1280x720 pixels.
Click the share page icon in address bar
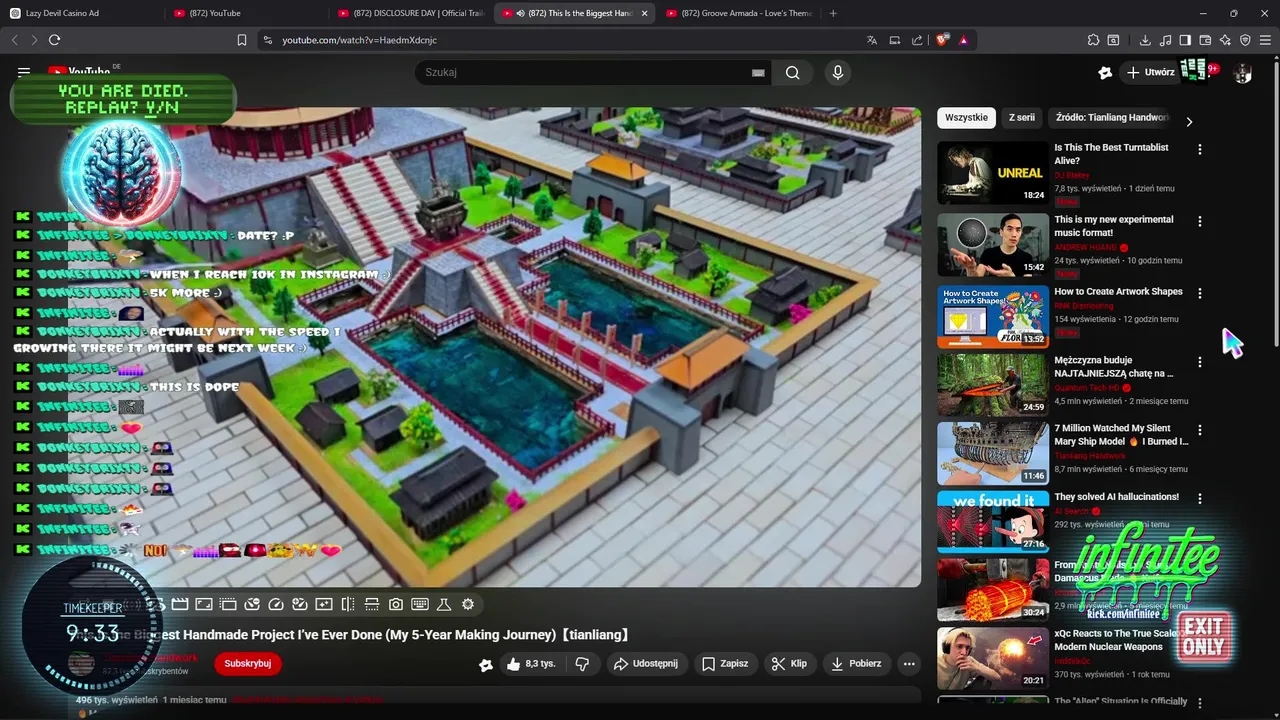point(917,40)
